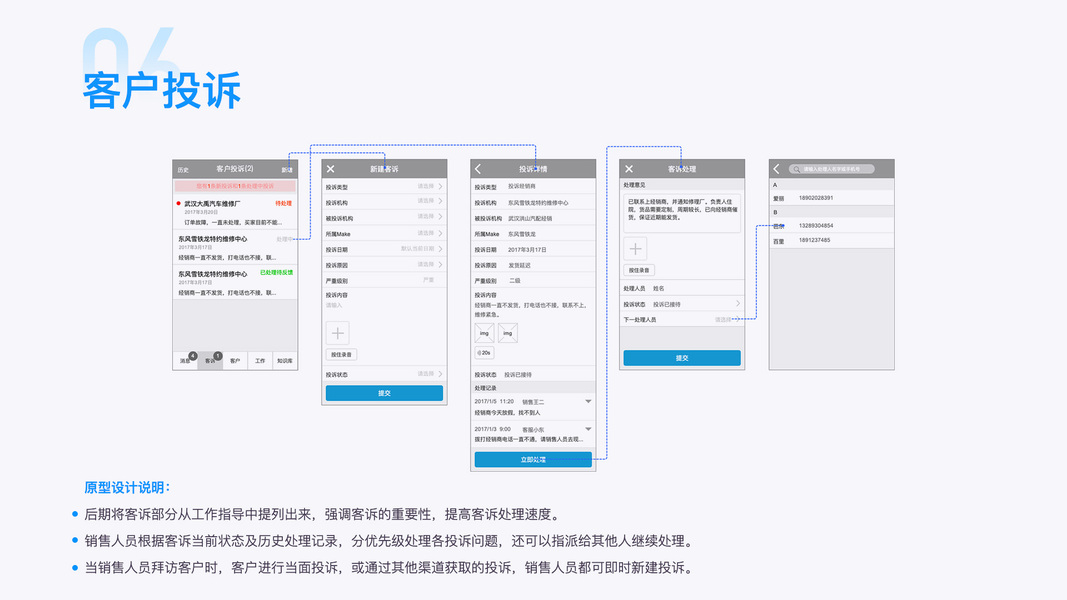Open 投诉原因 chevron in 新建客诉
Image resolution: width=1067 pixels, height=600 pixels.
[440, 265]
